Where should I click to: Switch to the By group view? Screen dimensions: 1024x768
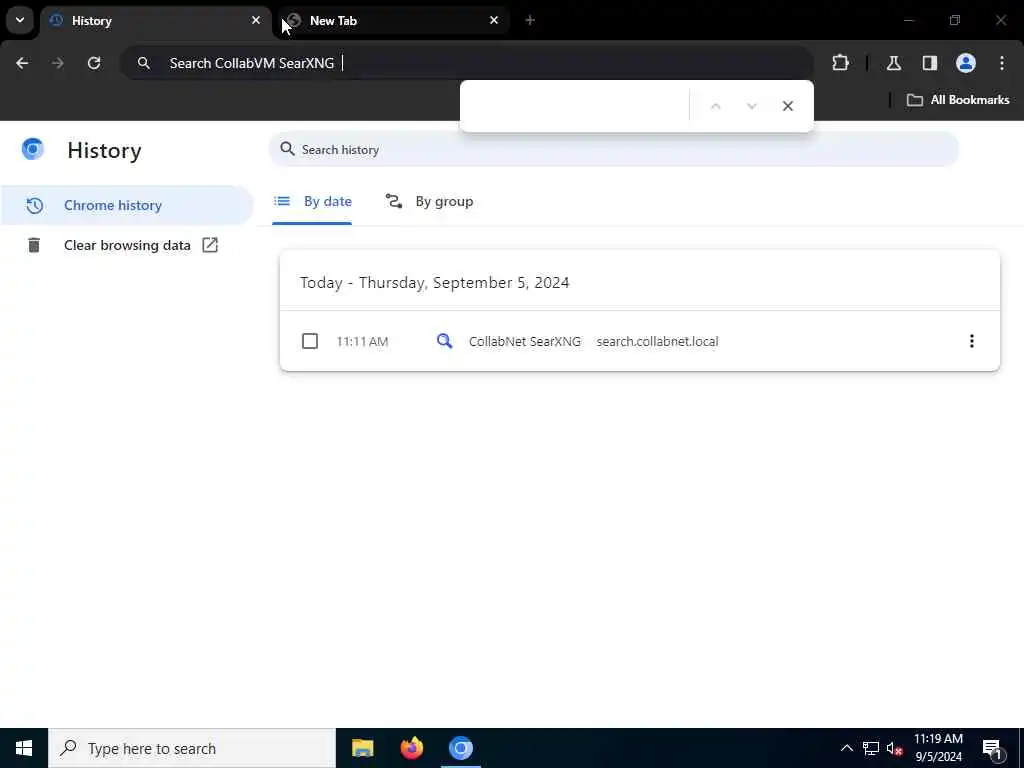[429, 202]
